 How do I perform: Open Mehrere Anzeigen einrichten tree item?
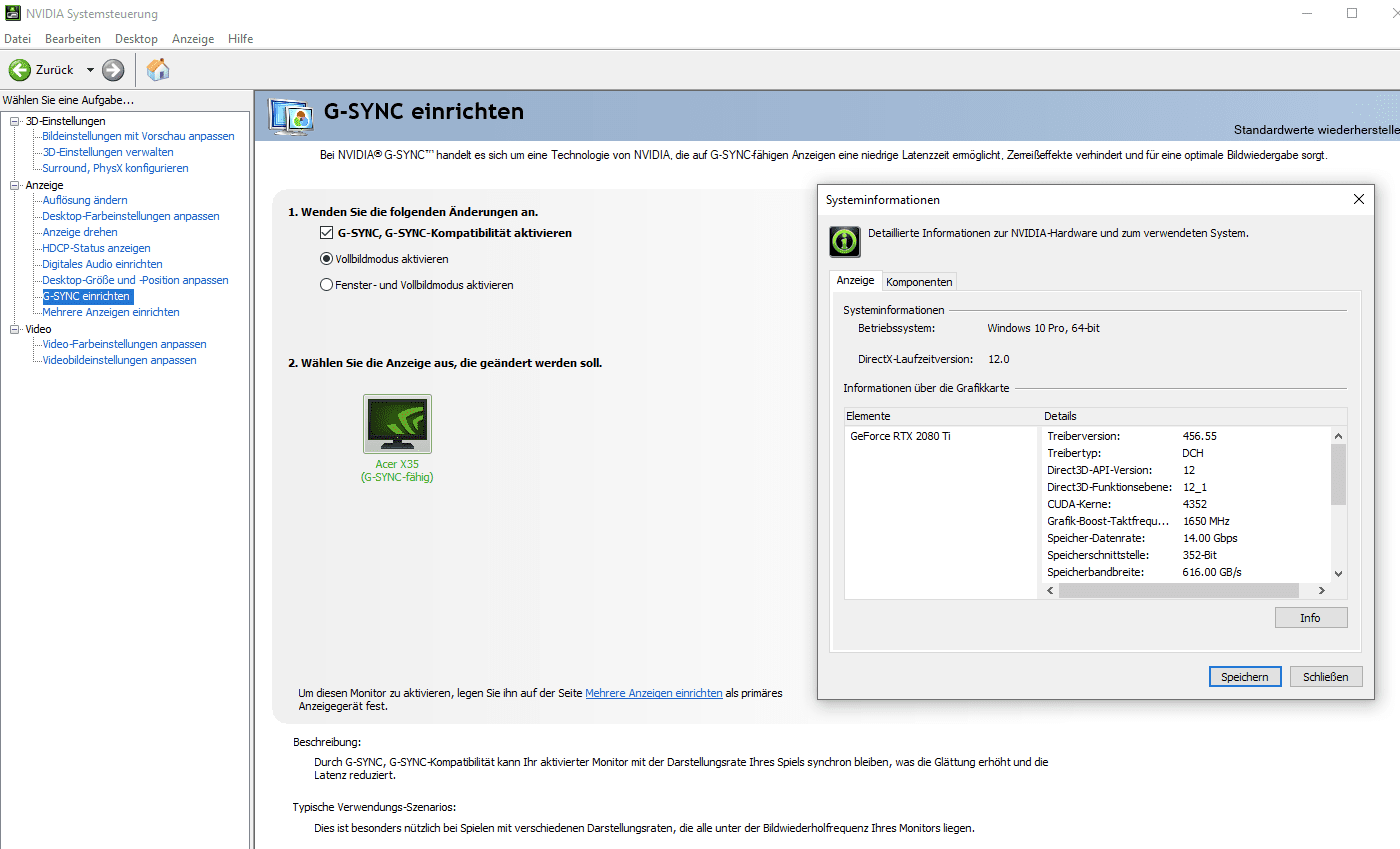tap(111, 312)
